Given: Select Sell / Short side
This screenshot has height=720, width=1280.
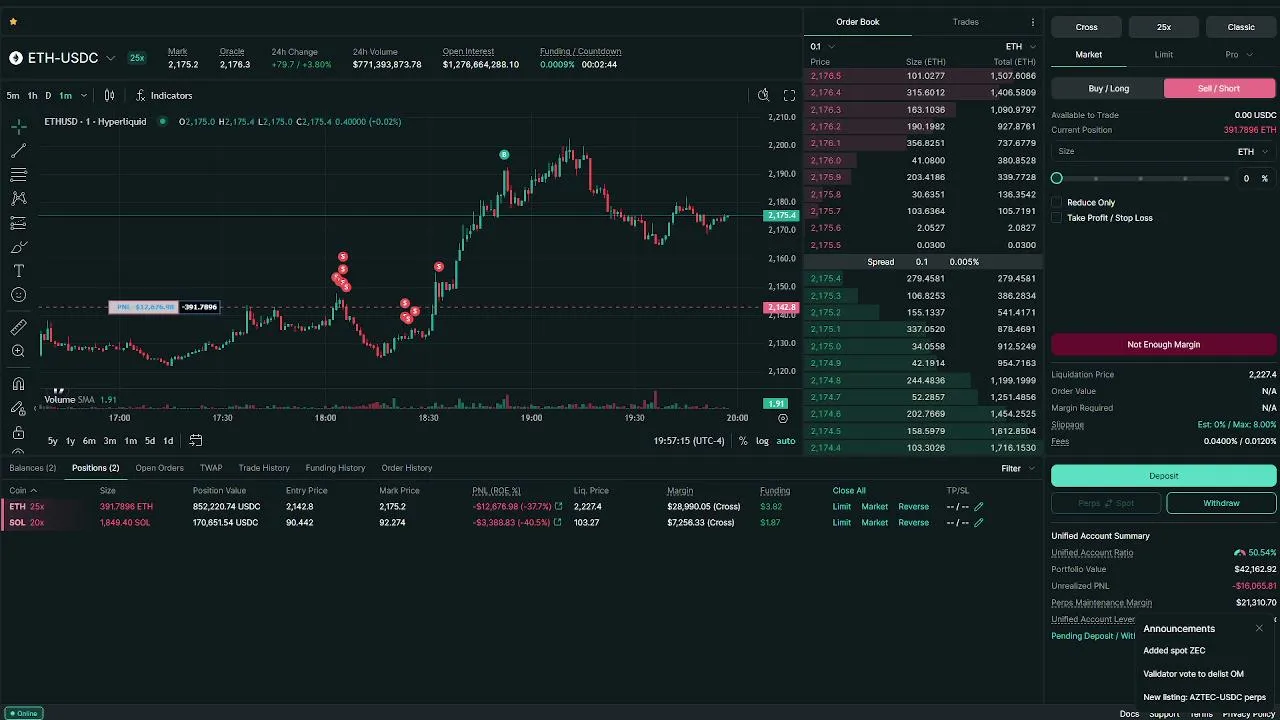Looking at the screenshot, I should pos(1220,88).
